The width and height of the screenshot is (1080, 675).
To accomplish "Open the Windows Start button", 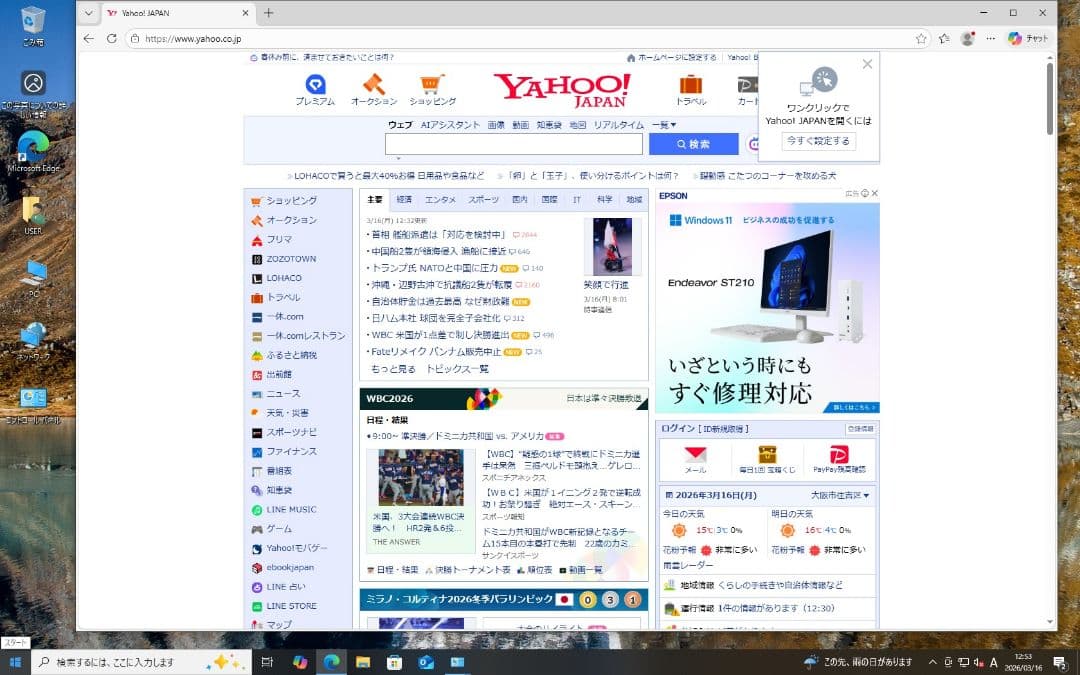I will pos(14,662).
